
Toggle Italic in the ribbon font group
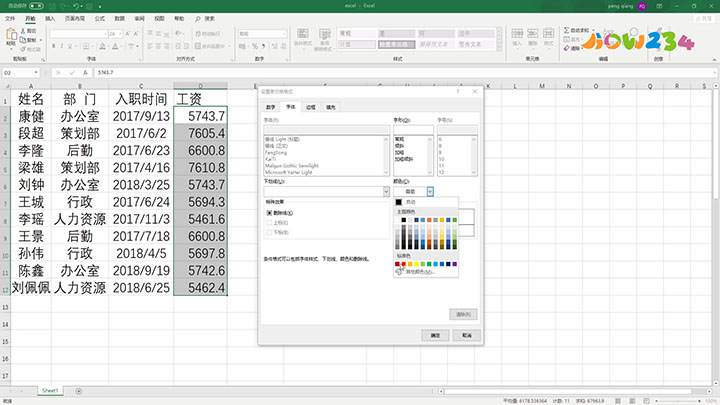point(62,46)
